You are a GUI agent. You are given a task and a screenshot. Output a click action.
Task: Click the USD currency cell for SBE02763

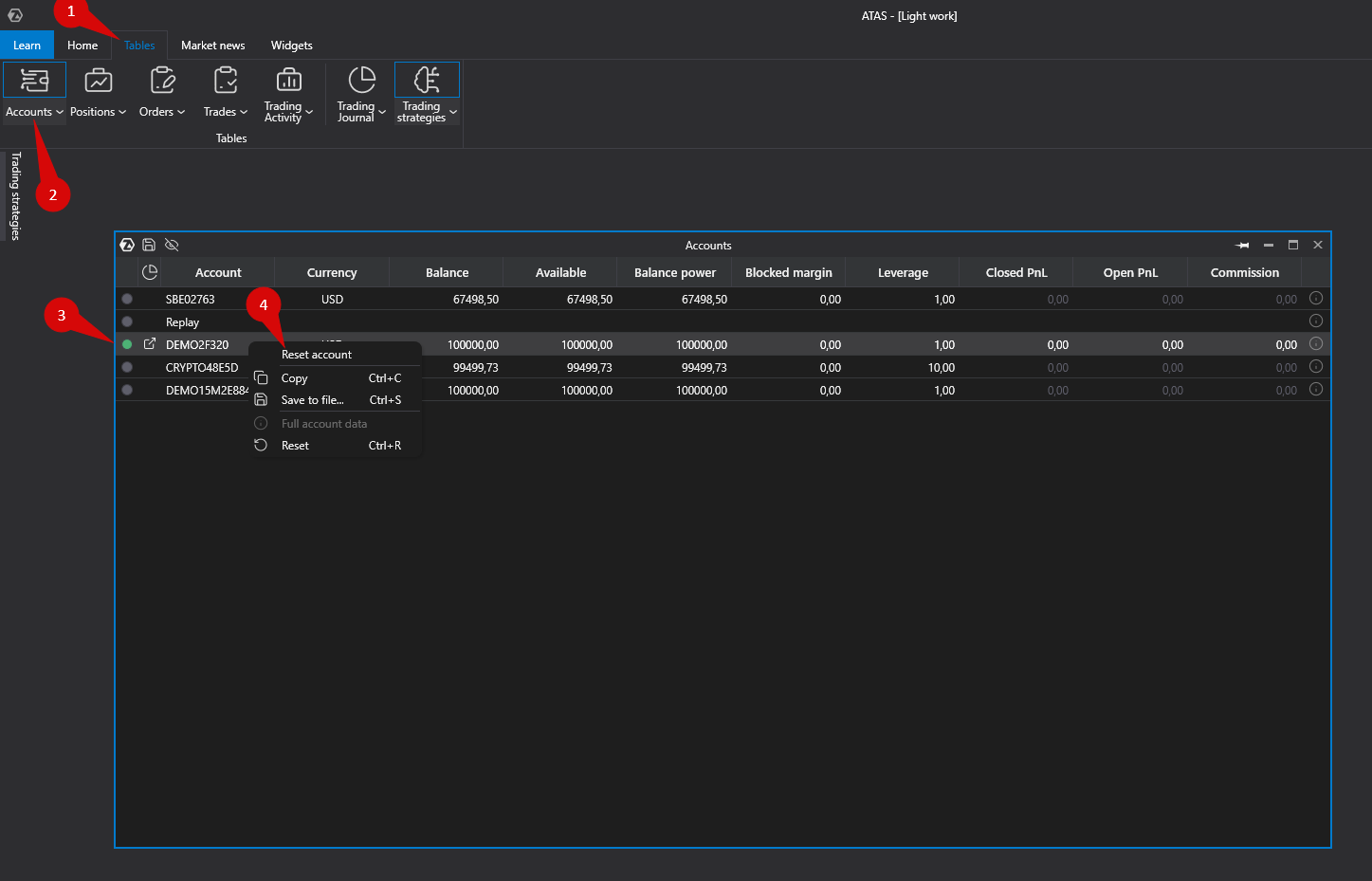click(x=332, y=300)
